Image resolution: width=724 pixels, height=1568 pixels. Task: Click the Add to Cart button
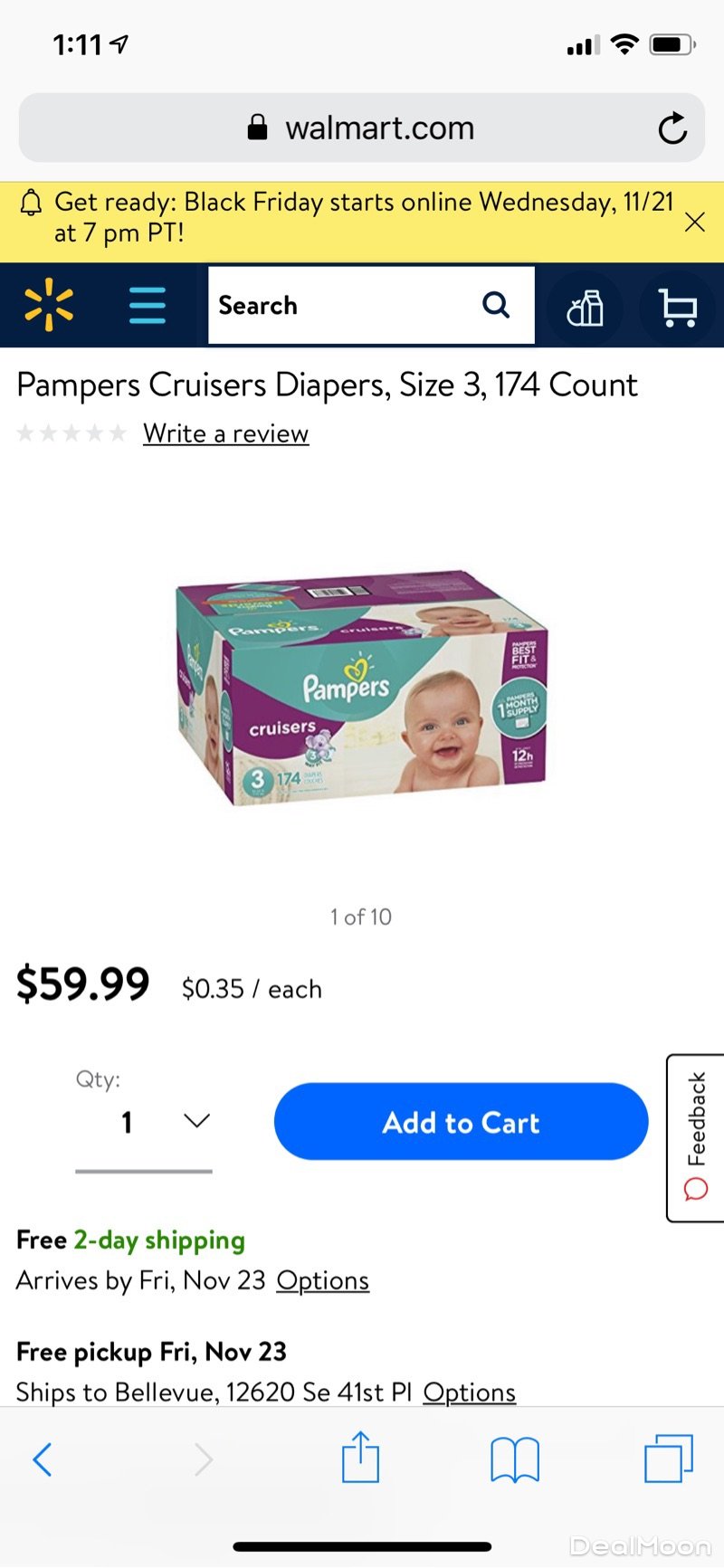coord(462,1122)
